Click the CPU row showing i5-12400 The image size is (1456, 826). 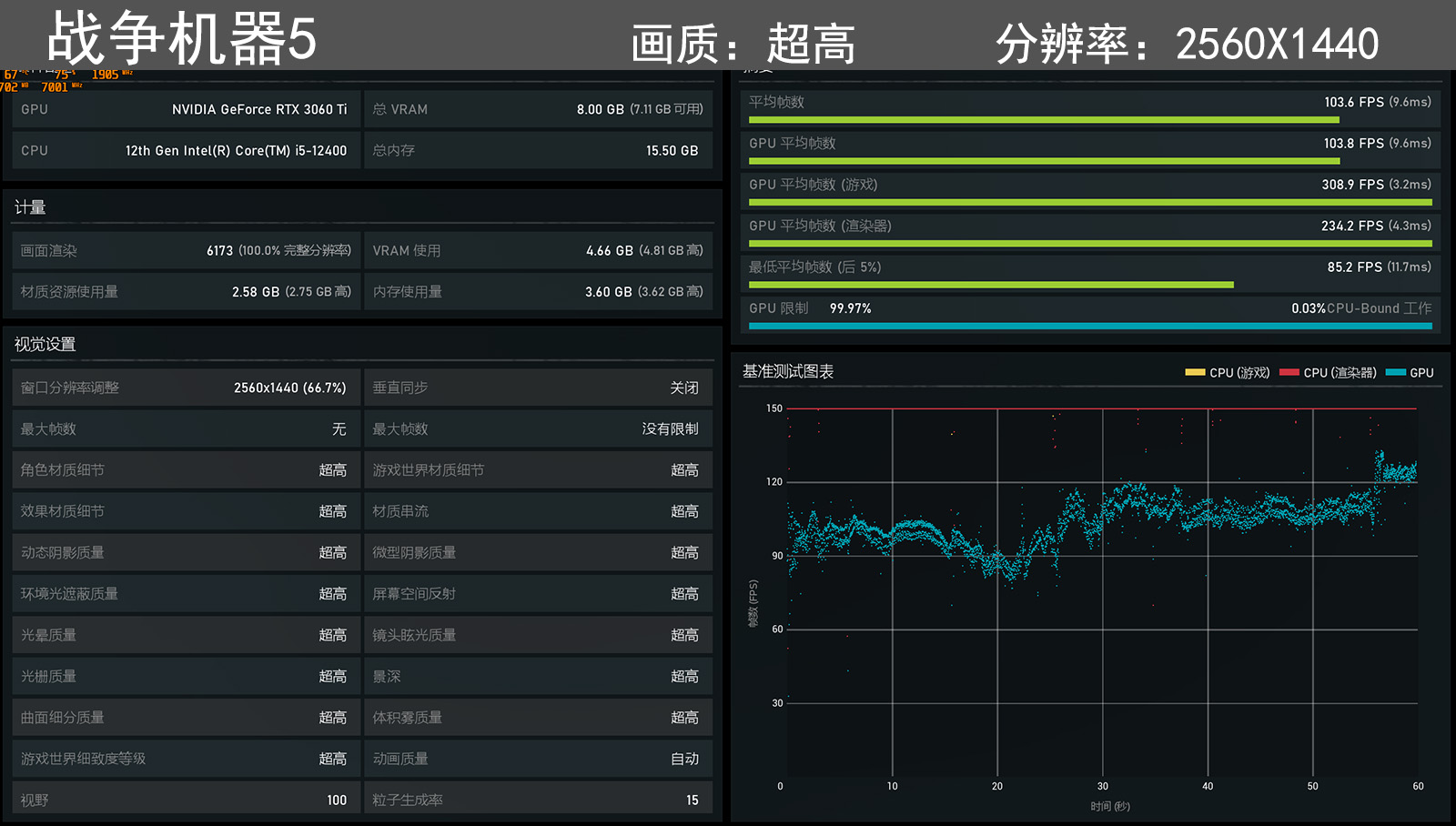[x=182, y=150]
